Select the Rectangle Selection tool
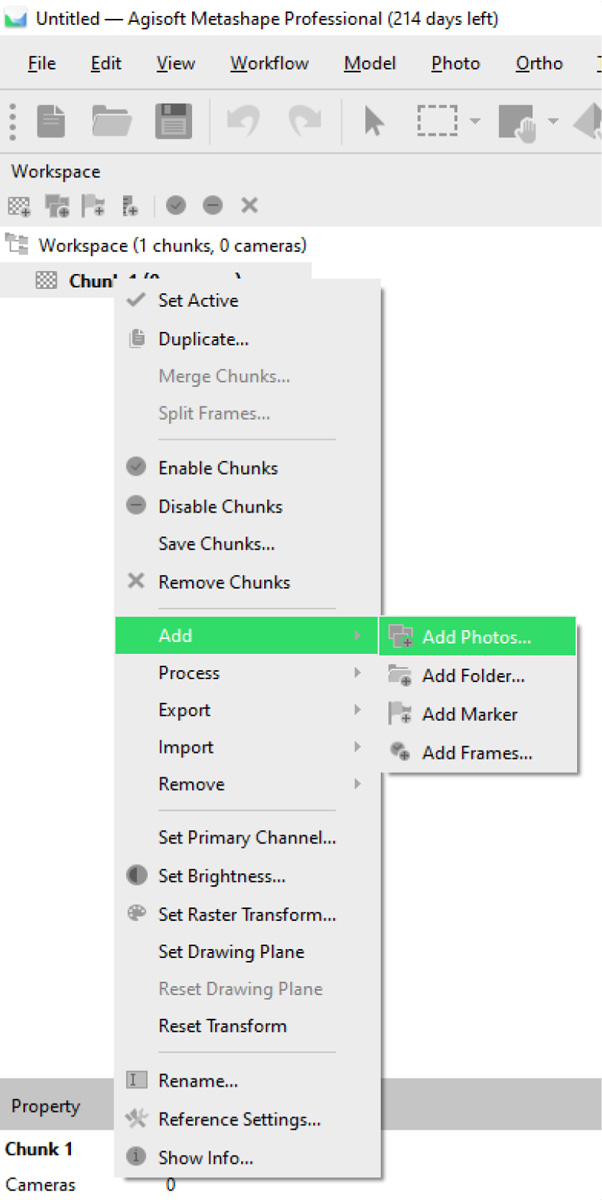 pos(437,122)
